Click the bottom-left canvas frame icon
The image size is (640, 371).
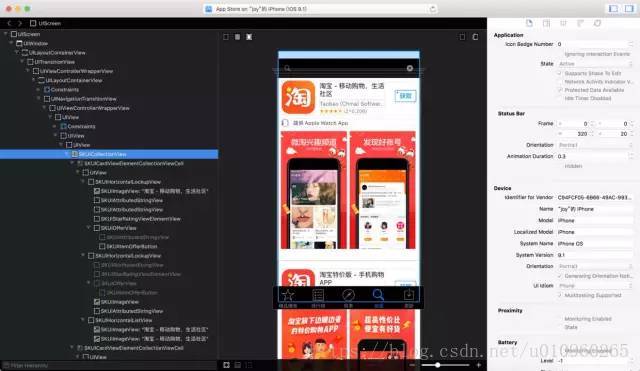coord(227,365)
